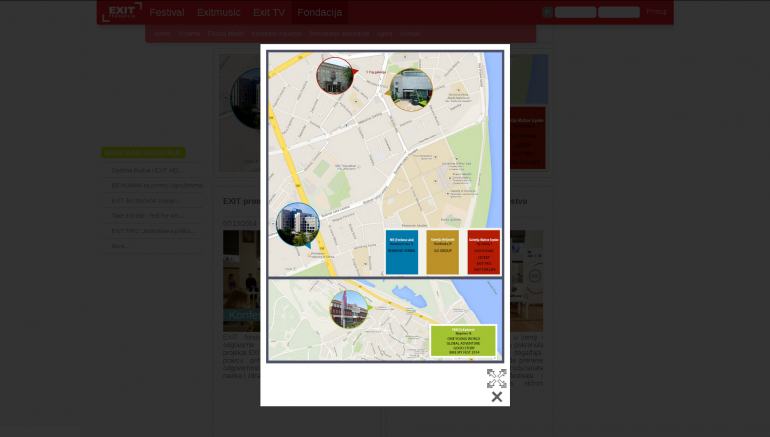Click the first login input field in header
770x437 pixels.
pos(575,12)
